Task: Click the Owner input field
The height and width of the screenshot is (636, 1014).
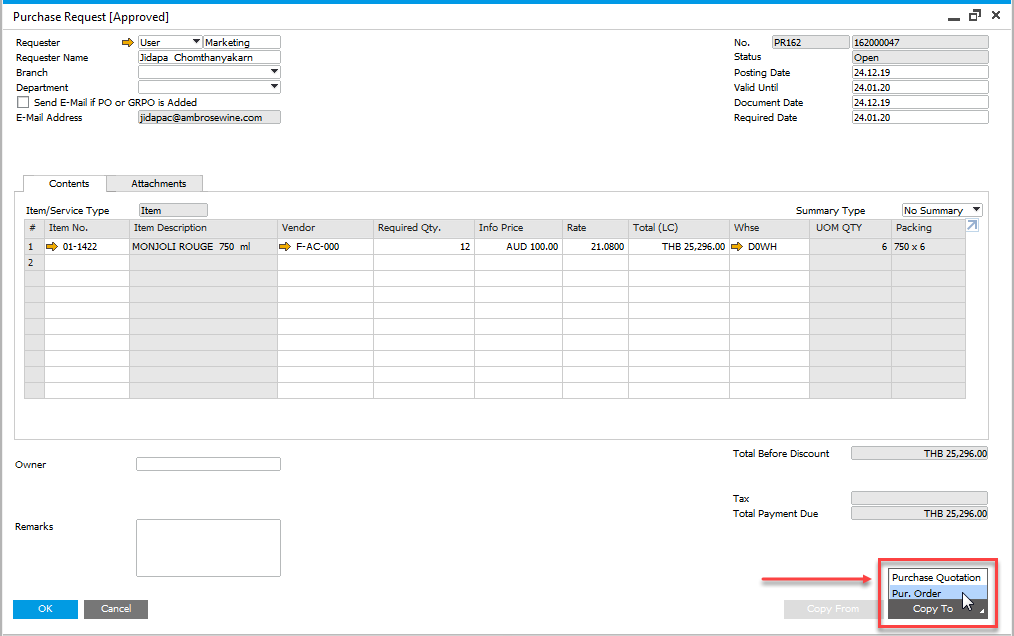Action: (x=208, y=464)
